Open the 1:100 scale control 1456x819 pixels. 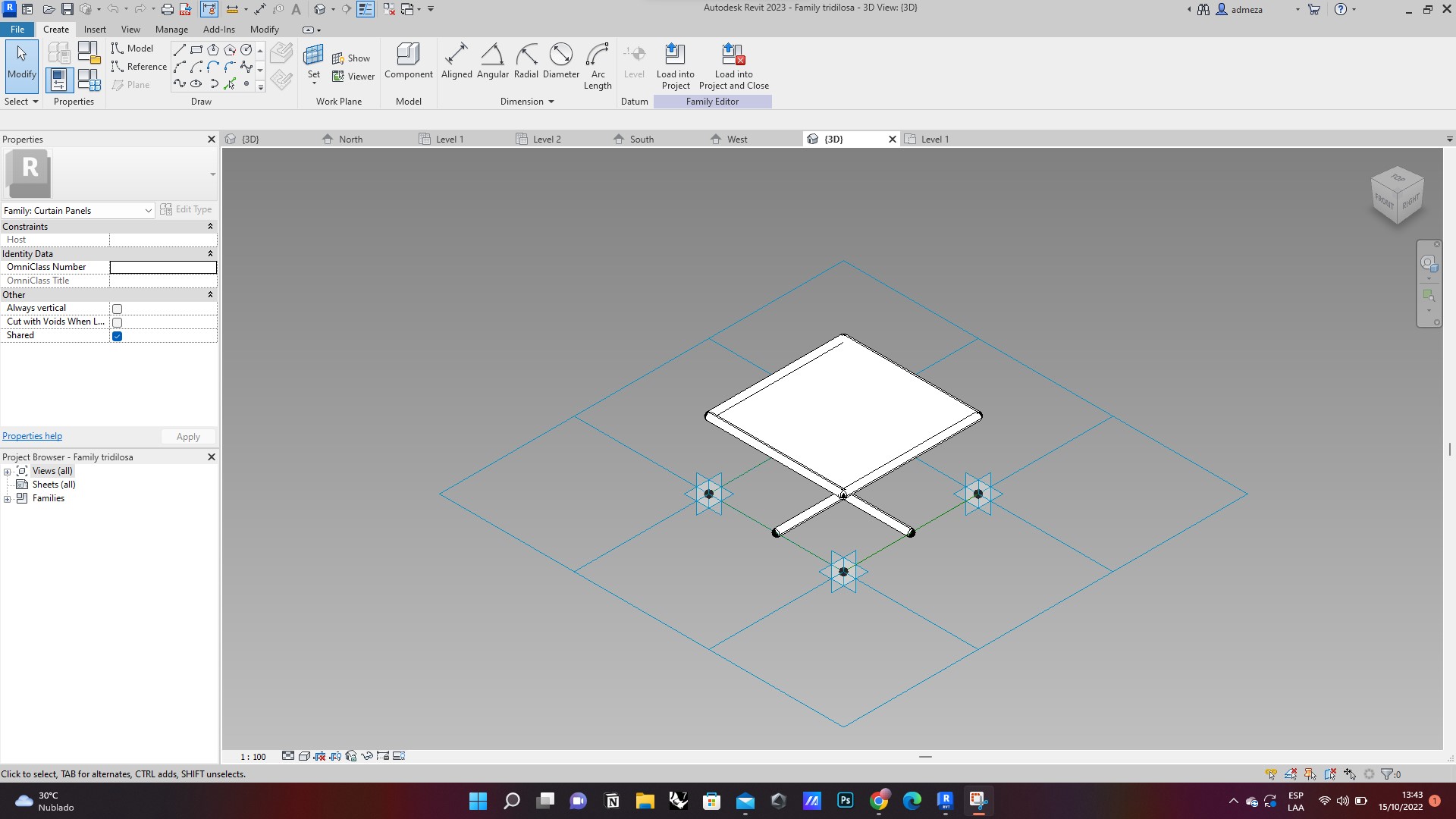coord(253,755)
